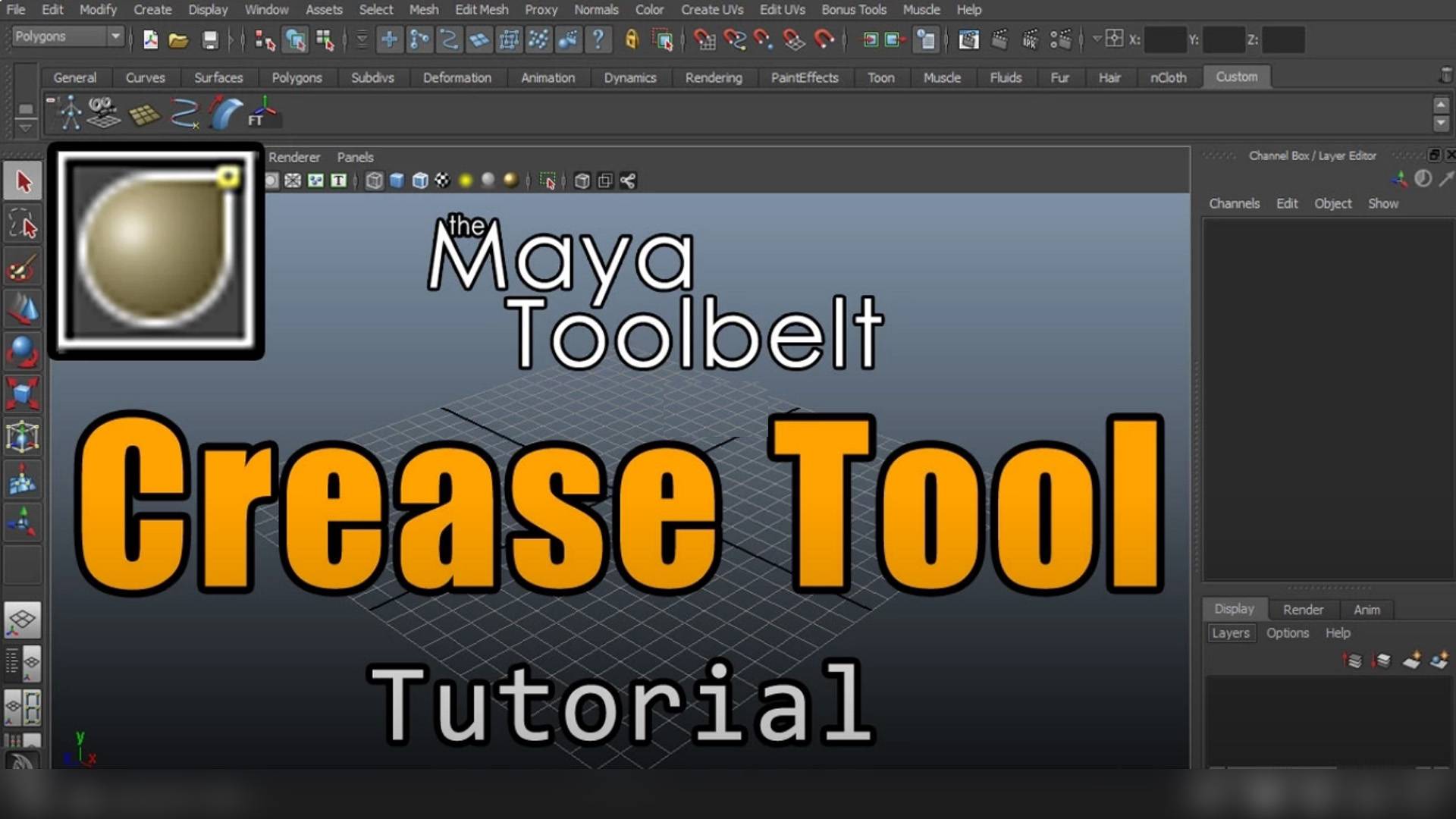Click Select by hierarchy icon
1456x819 pixels.
click(x=264, y=39)
